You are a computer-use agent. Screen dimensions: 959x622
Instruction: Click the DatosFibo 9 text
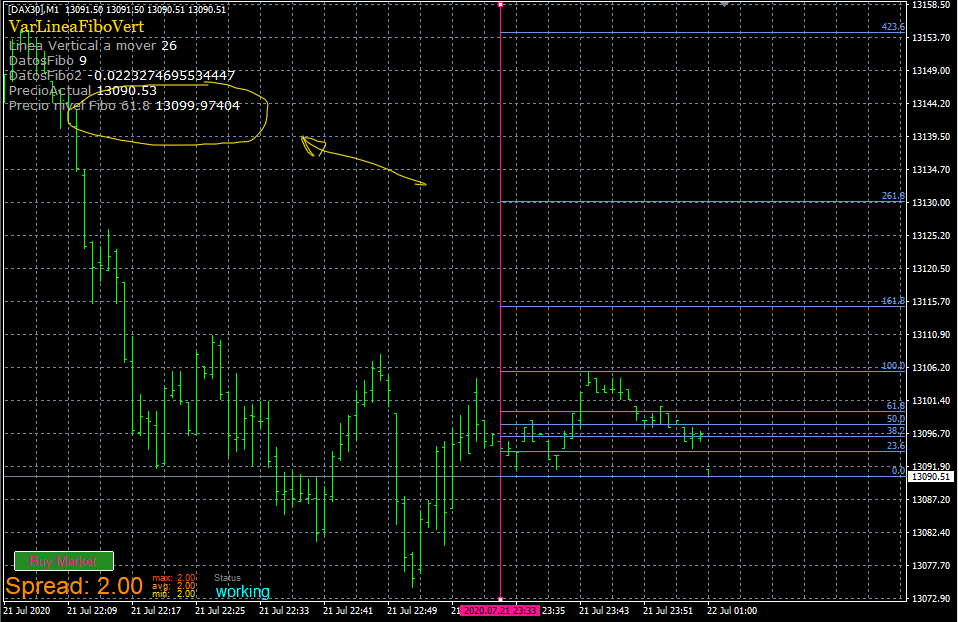pyautogui.click(x=48, y=61)
